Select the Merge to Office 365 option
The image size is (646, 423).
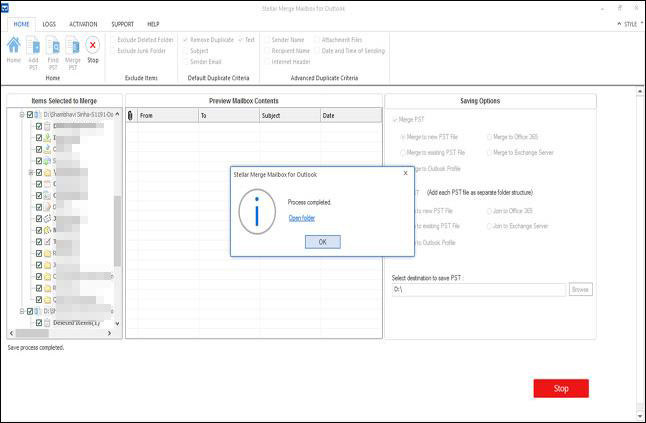[x=489, y=136]
